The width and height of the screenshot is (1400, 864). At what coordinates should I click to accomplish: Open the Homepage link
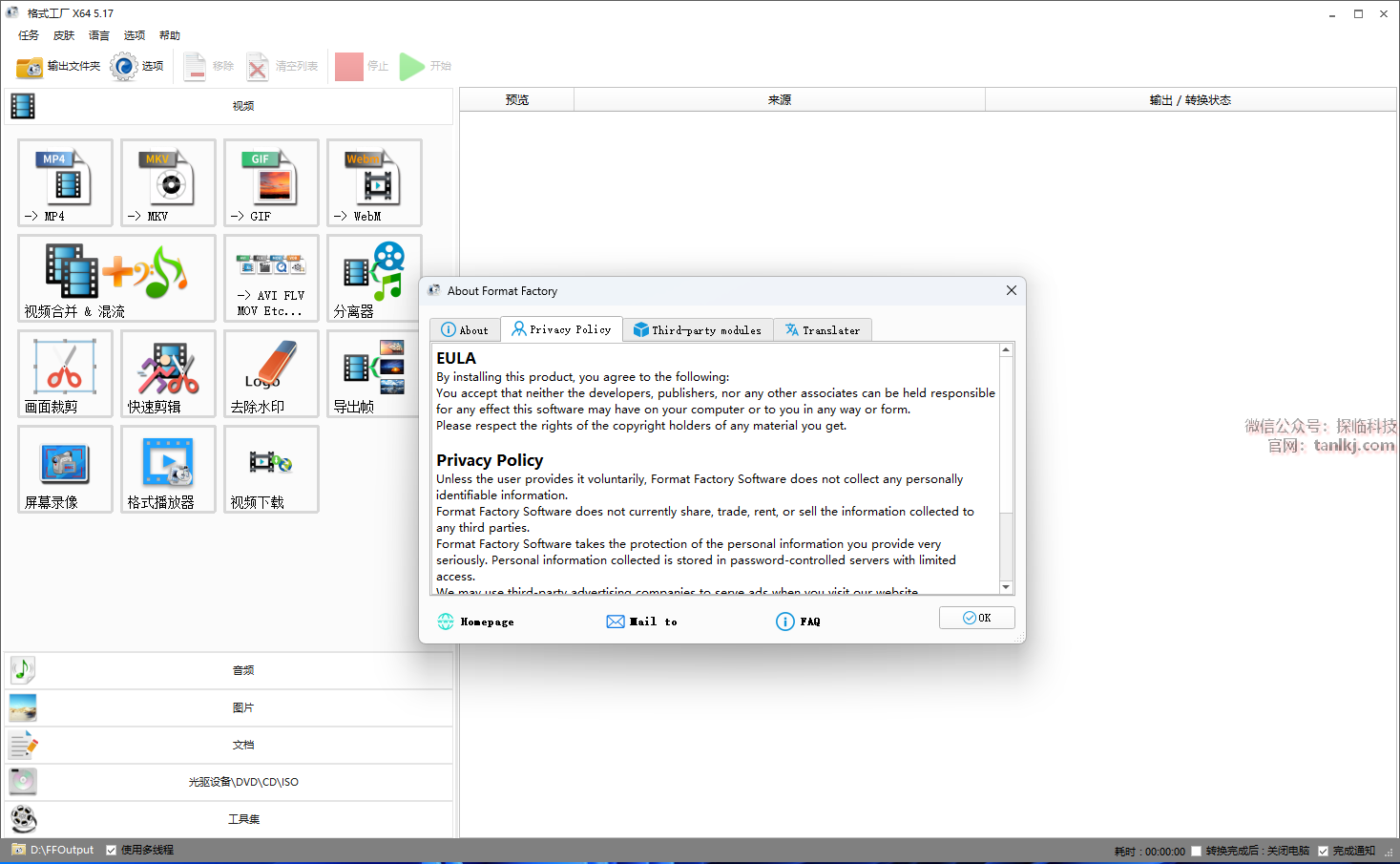coord(476,622)
